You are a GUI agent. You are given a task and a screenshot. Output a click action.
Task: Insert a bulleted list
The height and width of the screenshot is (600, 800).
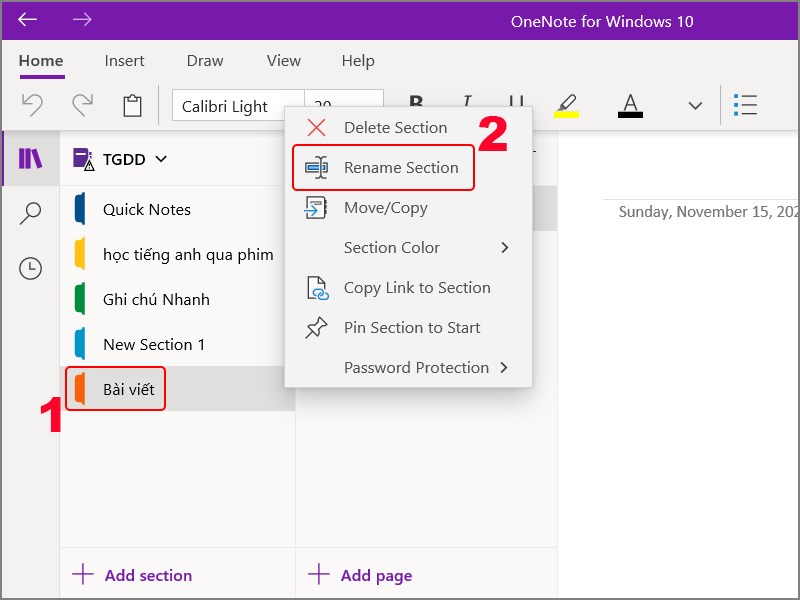tap(745, 105)
